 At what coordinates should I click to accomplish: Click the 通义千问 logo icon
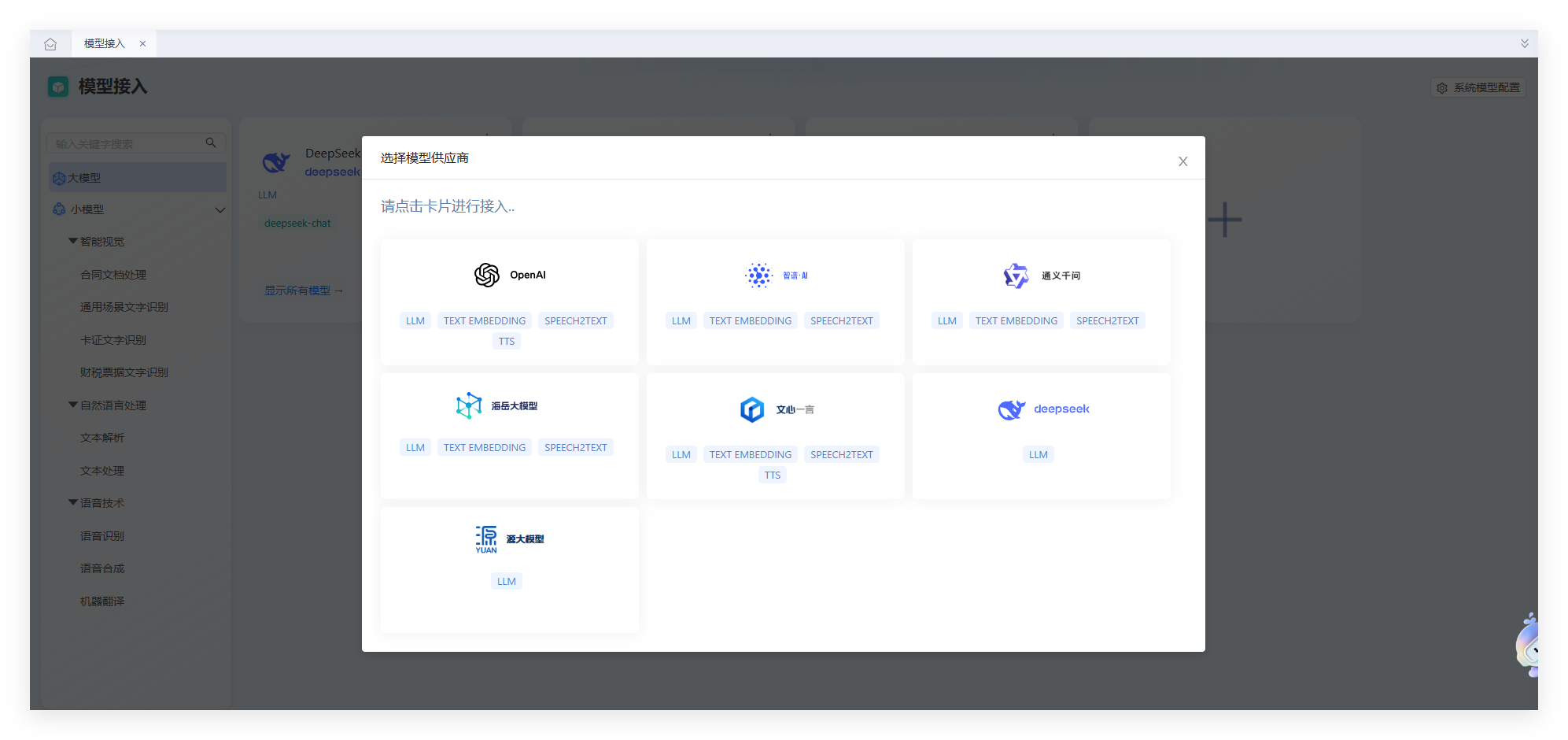1016,276
